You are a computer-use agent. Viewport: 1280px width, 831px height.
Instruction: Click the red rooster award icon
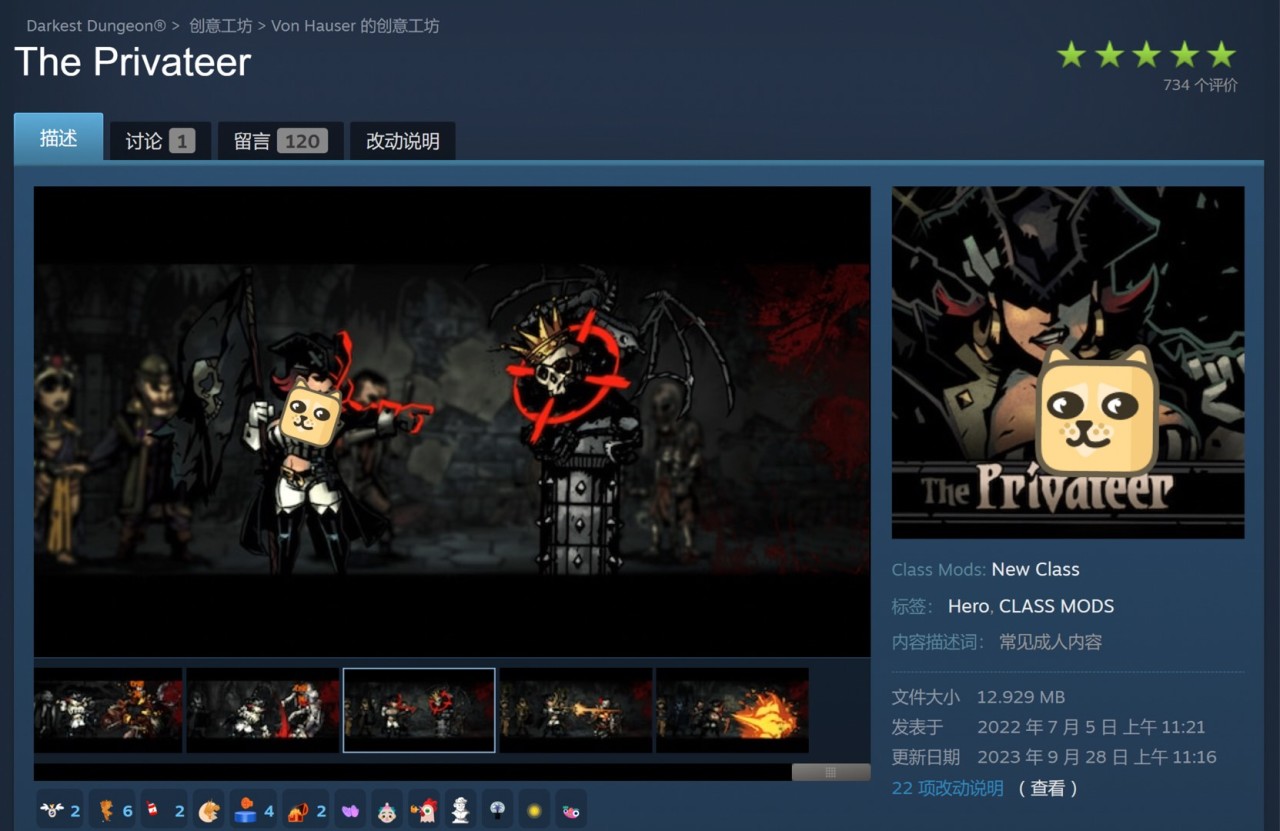[x=424, y=810]
